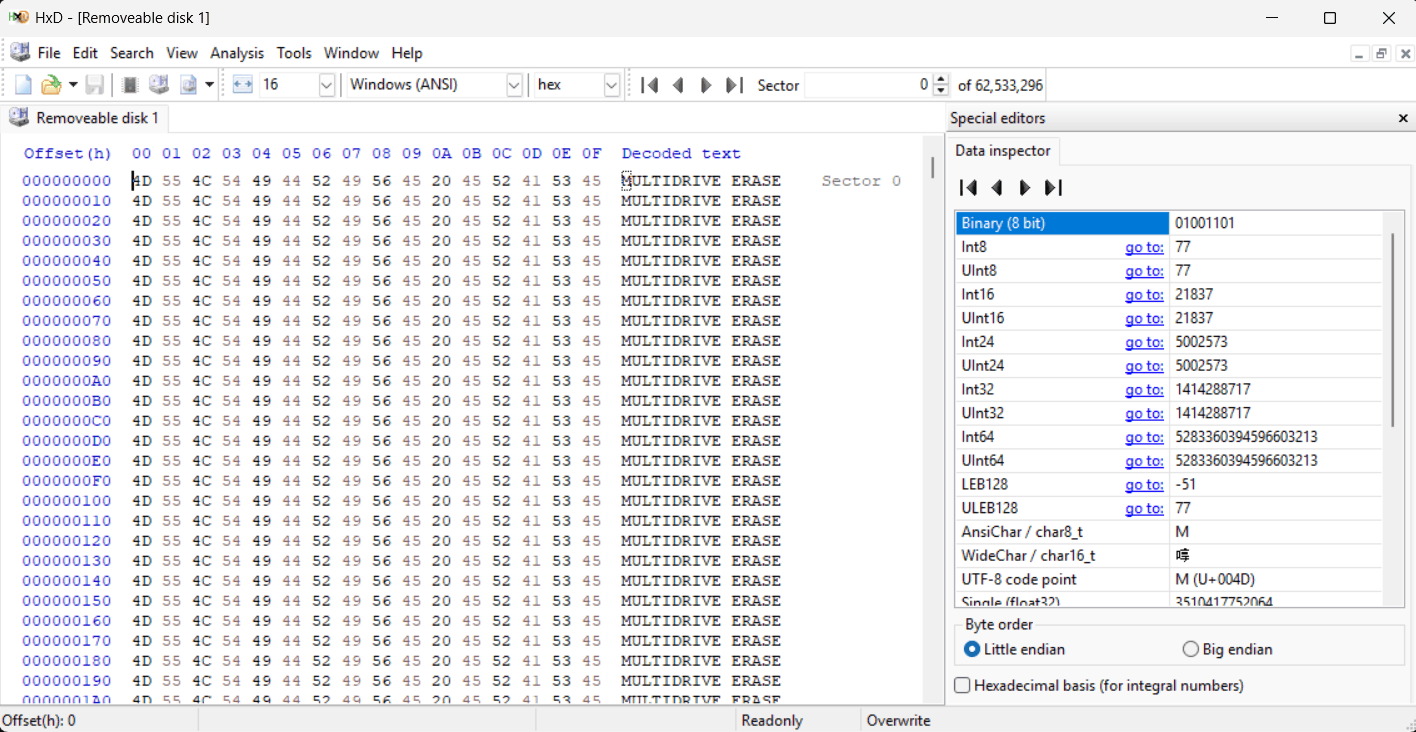The height and width of the screenshot is (732, 1416).
Task: Open the Analysis menu
Action: [x=237, y=53]
